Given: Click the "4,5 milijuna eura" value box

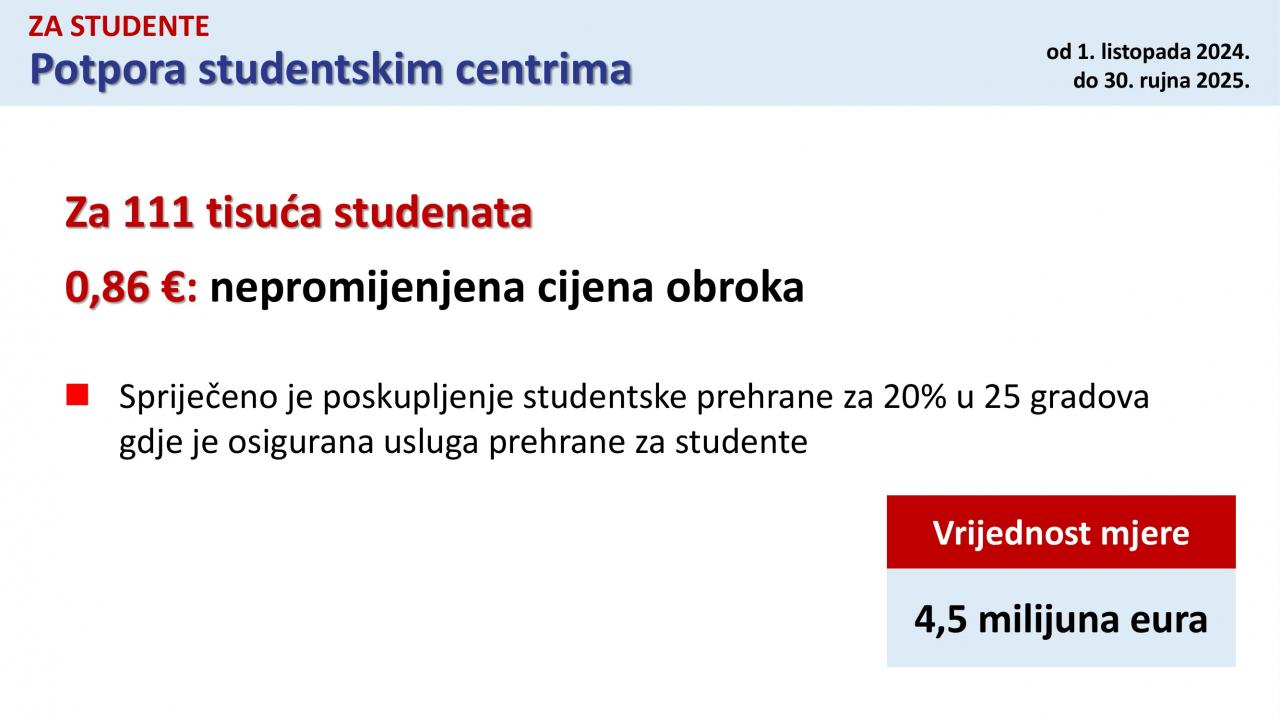Looking at the screenshot, I should tap(1061, 618).
